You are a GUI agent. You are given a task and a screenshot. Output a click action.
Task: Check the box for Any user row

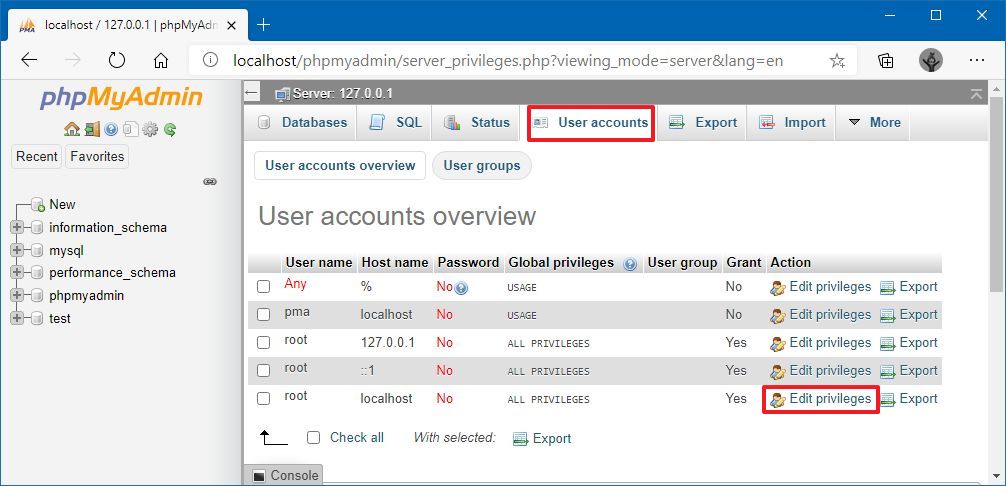263,287
